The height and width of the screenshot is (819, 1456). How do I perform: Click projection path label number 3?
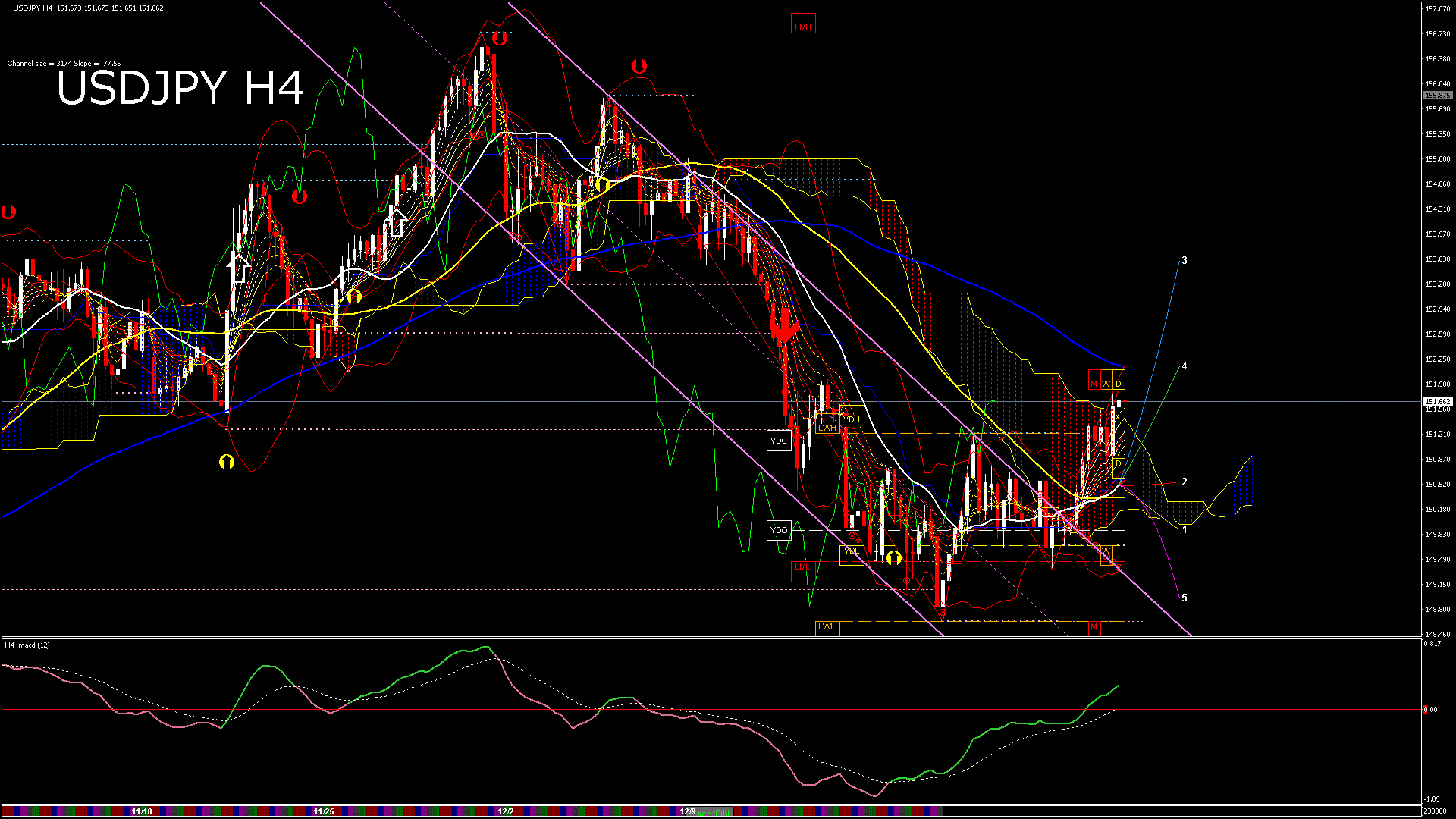[1185, 260]
